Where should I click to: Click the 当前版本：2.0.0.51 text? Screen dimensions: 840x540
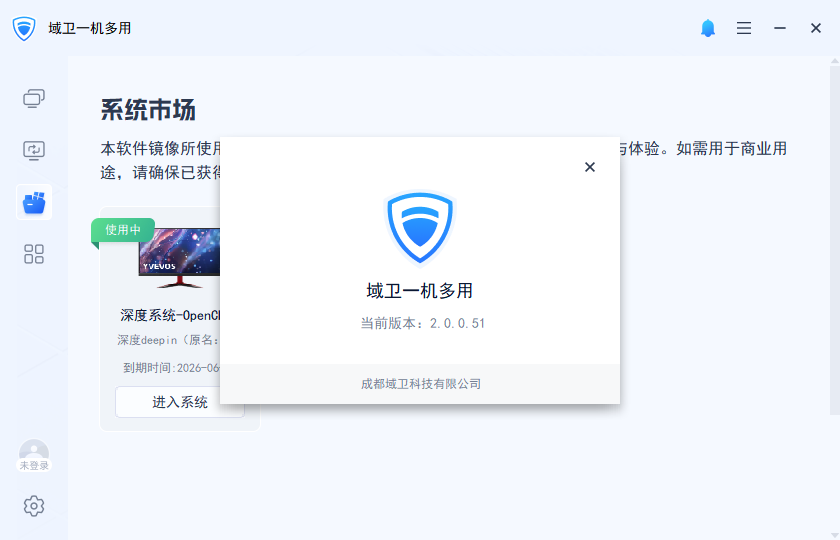coord(423,324)
